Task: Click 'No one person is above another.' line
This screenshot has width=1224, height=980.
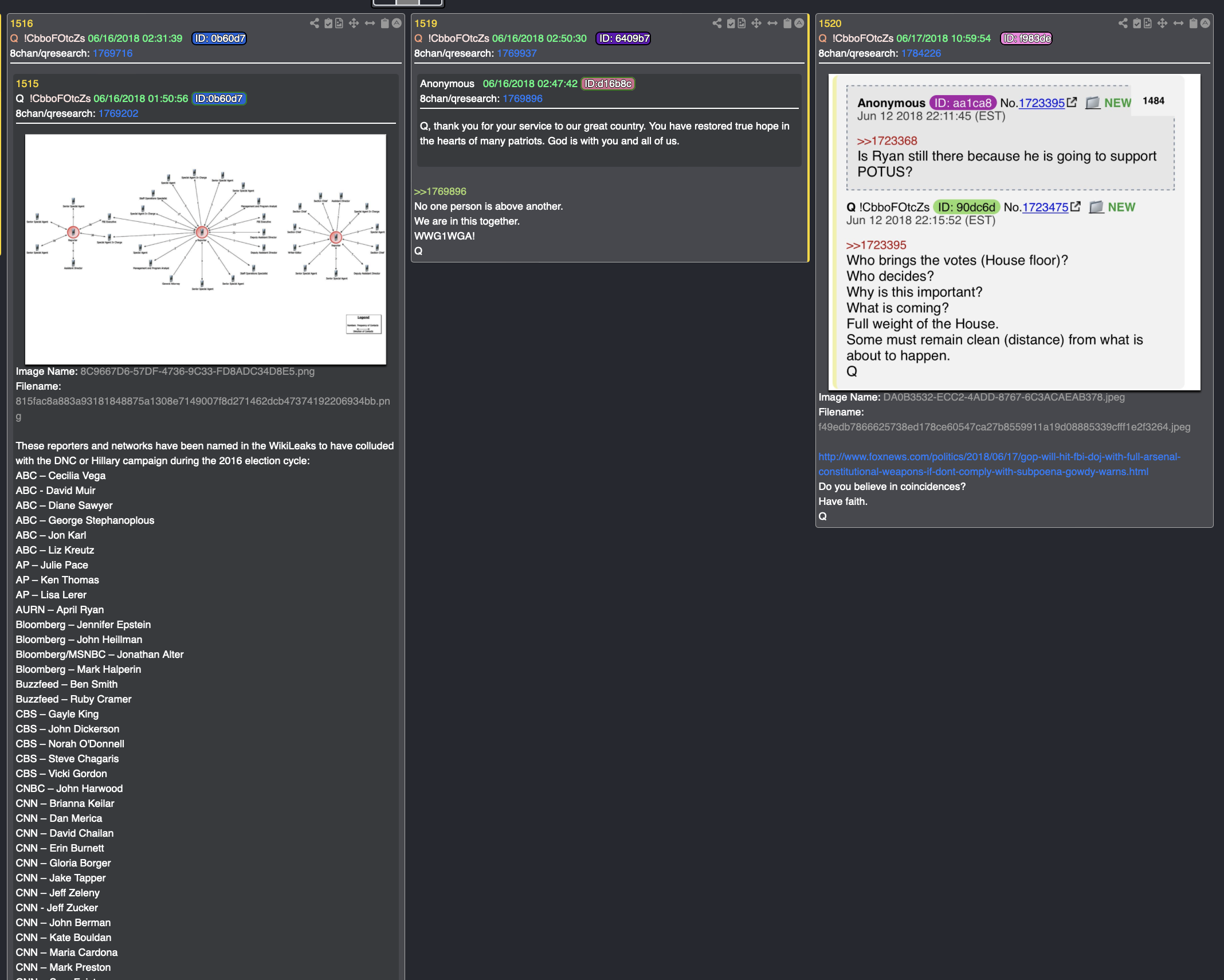Action: [489, 206]
